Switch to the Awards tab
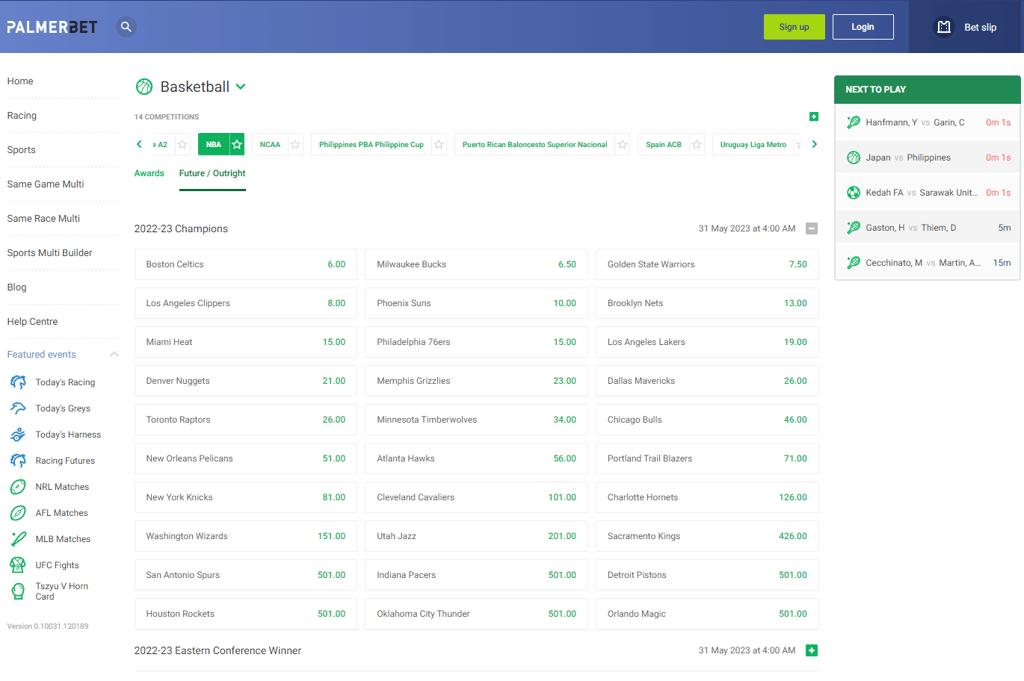Screen dimensions: 1024x681 pyautogui.click(x=149, y=173)
